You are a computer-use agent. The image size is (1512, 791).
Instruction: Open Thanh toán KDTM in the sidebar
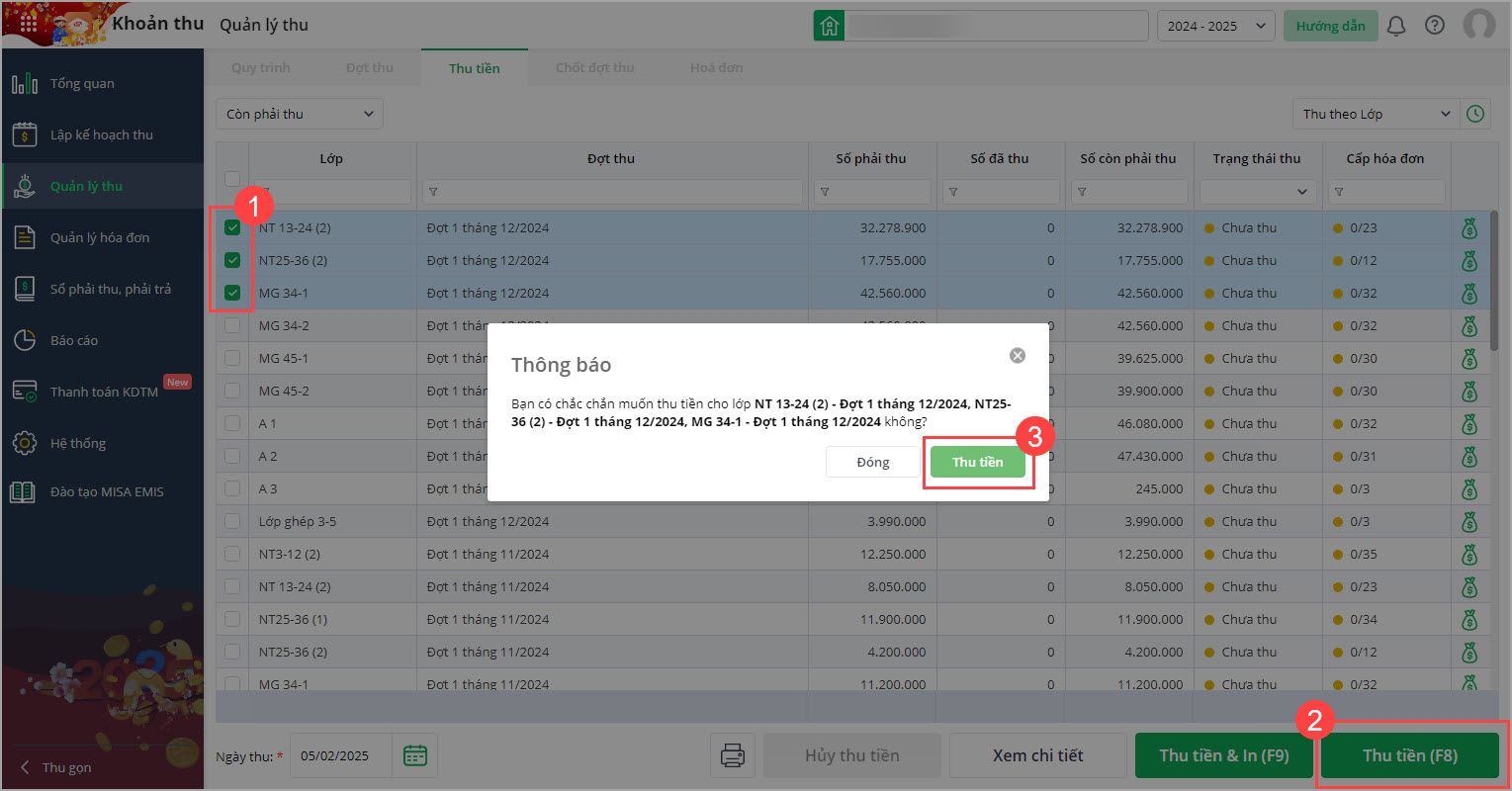pos(102,393)
